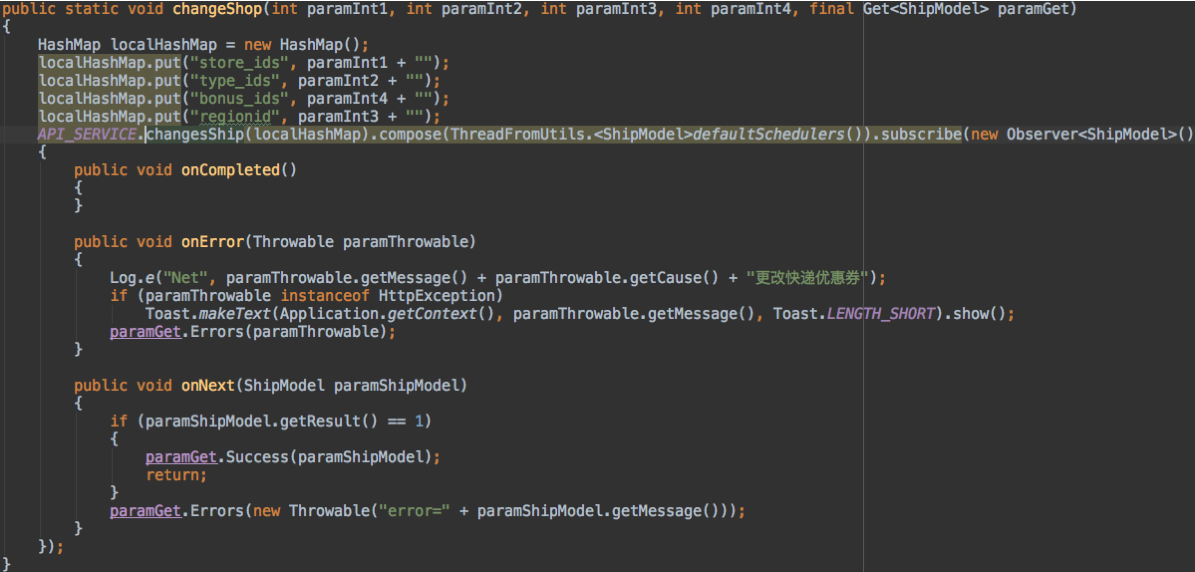Click the numeric literal 1 in getResult comparison
Image resolution: width=1195 pixels, height=572 pixels.
point(418,421)
